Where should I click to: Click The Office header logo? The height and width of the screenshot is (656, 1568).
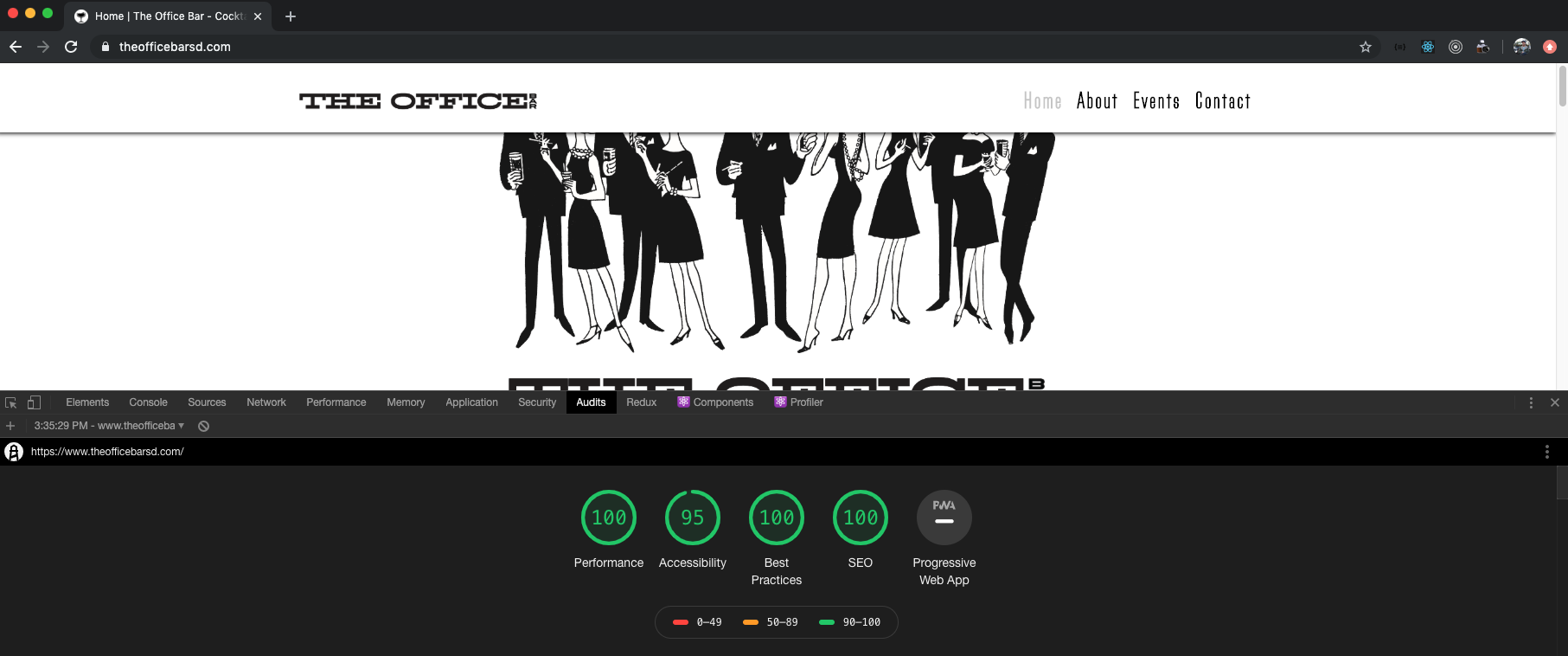(x=418, y=101)
